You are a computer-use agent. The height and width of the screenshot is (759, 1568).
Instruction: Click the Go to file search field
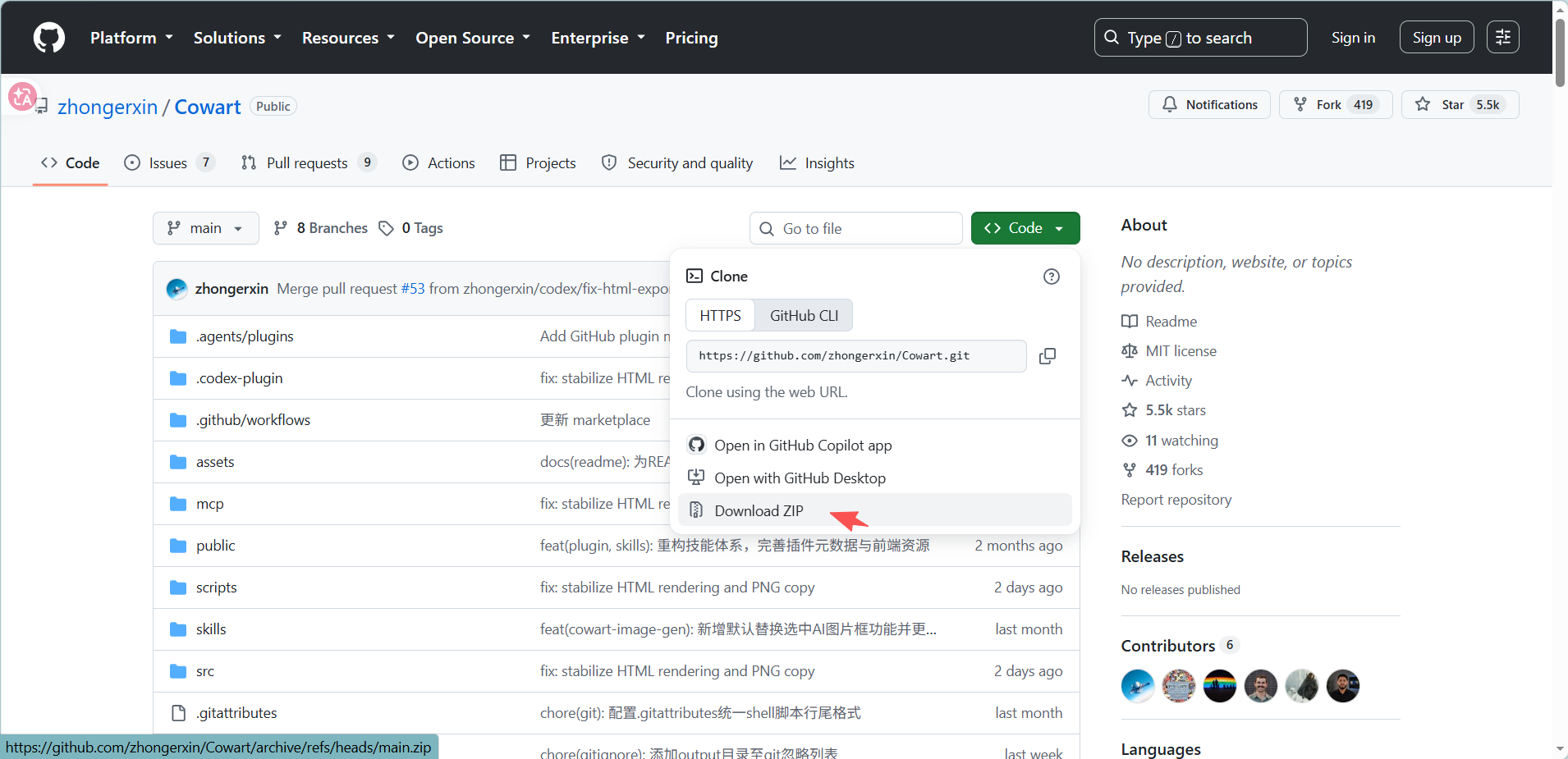[x=856, y=228]
